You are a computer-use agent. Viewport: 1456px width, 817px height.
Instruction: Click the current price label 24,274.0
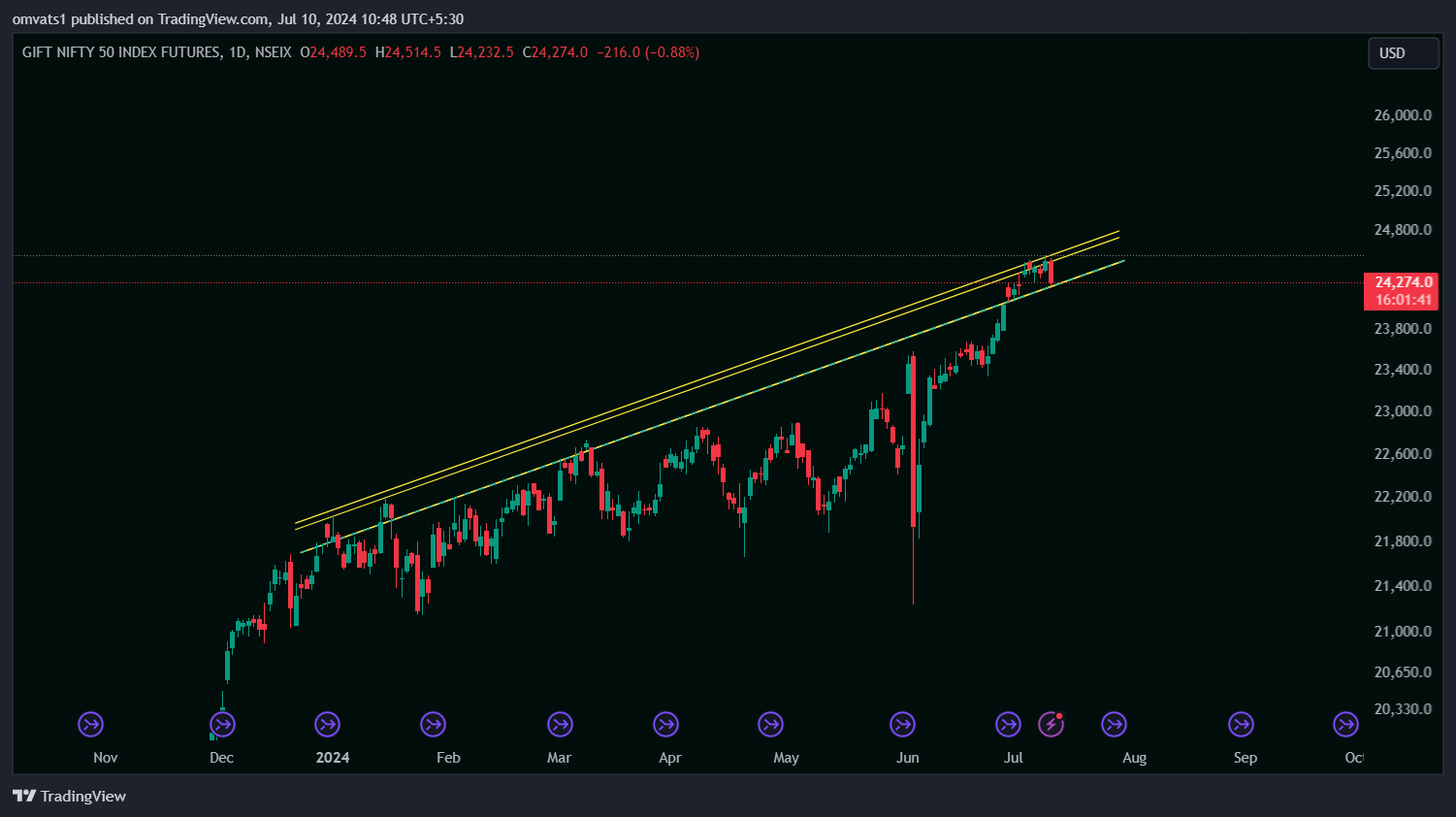[x=1403, y=282]
